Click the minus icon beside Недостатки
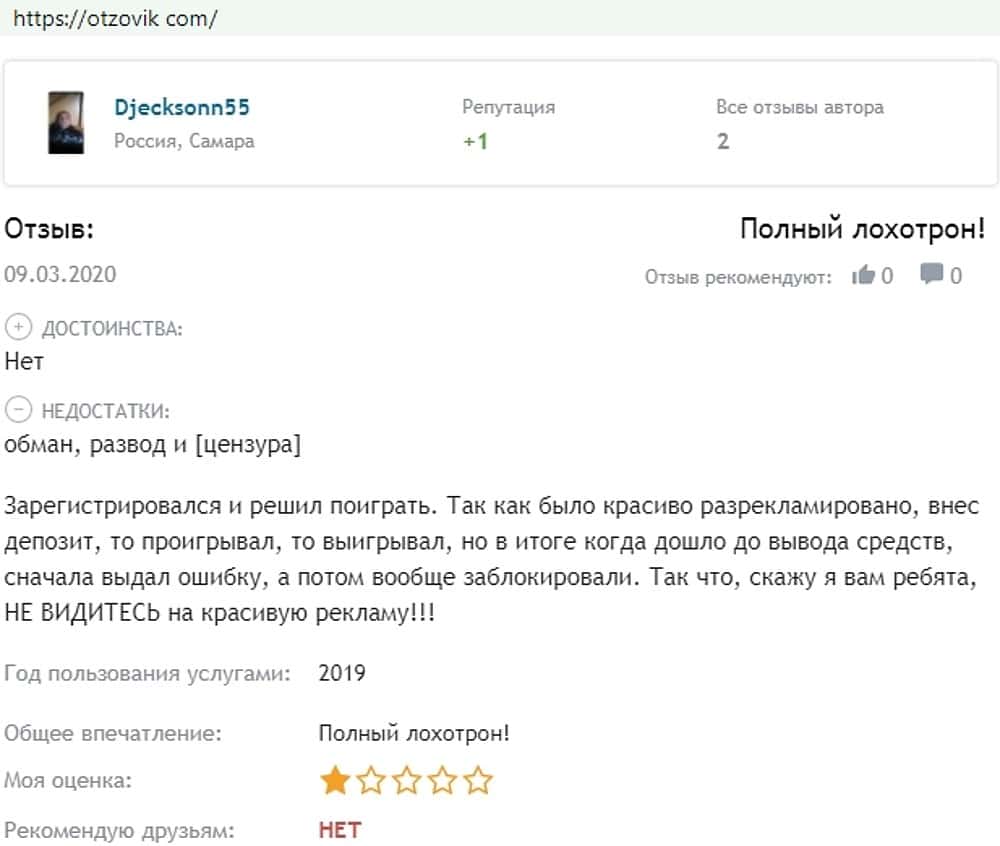 [18, 410]
